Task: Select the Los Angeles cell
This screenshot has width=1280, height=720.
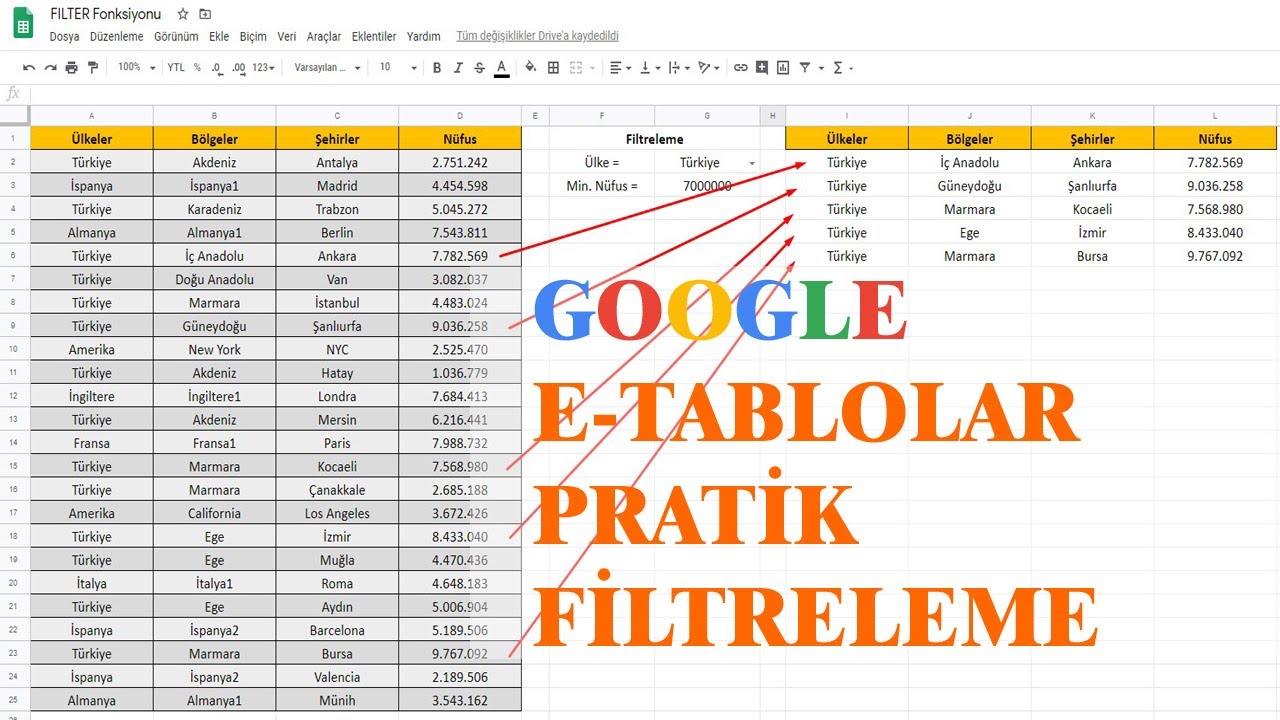Action: pos(337,513)
